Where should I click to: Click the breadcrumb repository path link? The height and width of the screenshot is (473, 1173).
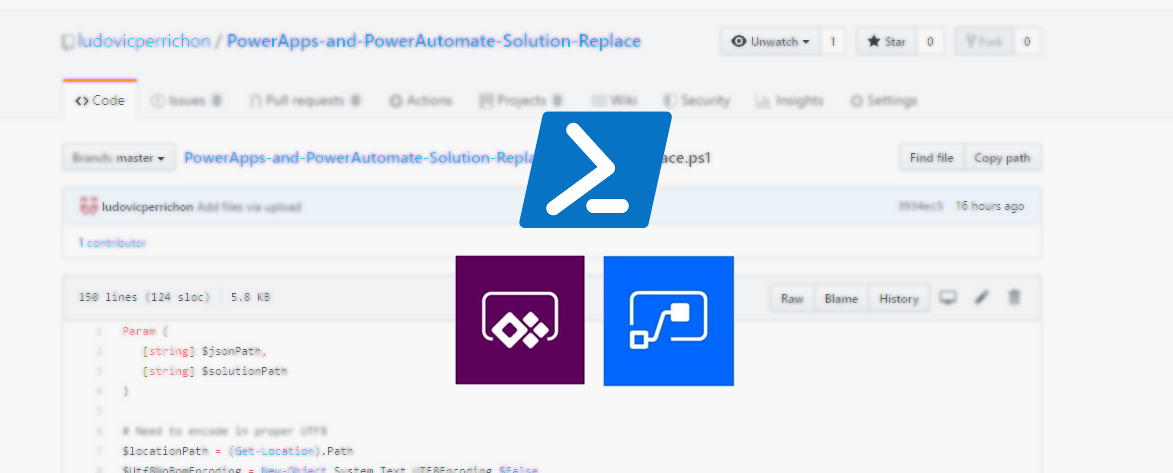point(358,158)
